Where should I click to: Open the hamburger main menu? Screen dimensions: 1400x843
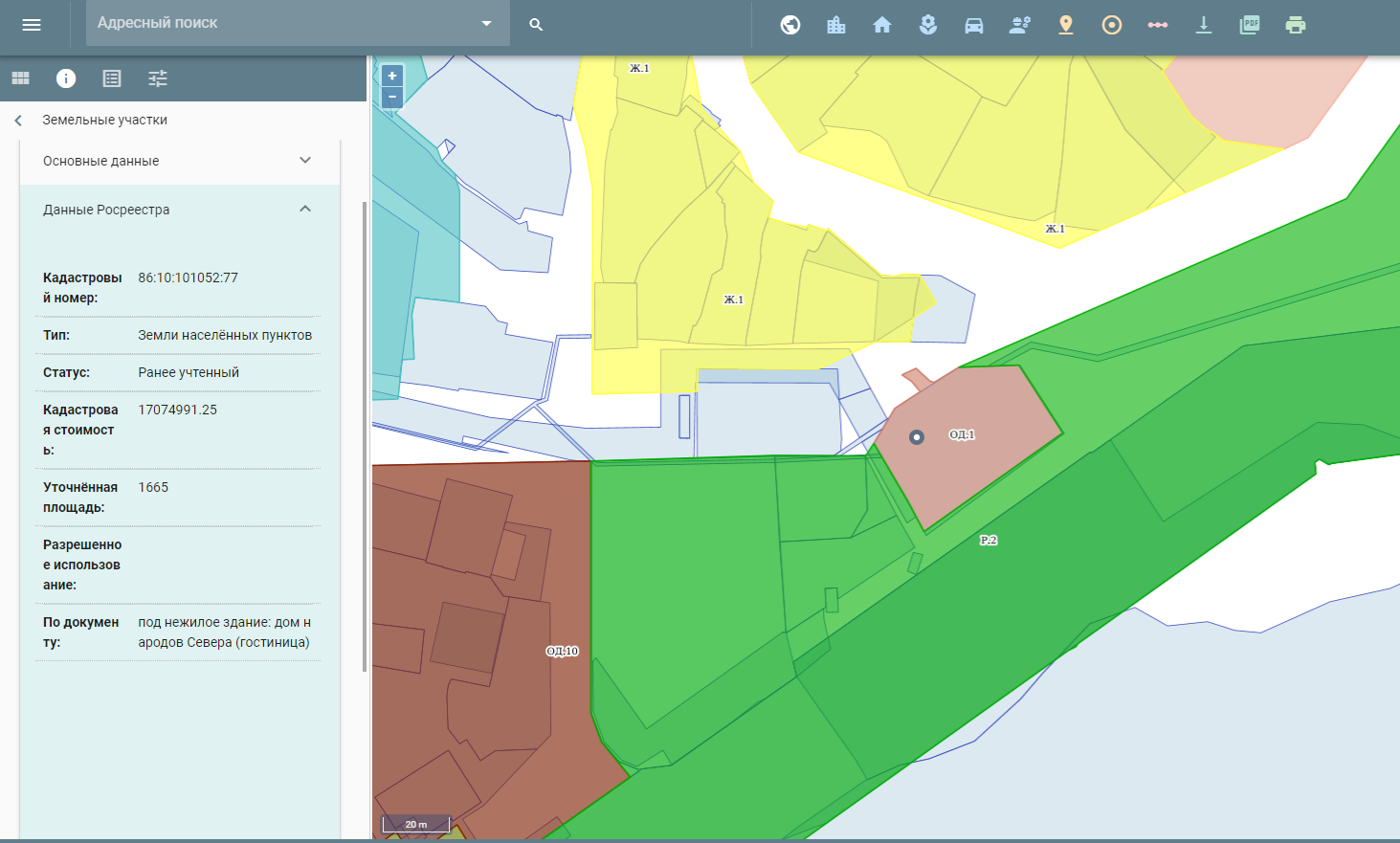(x=32, y=25)
